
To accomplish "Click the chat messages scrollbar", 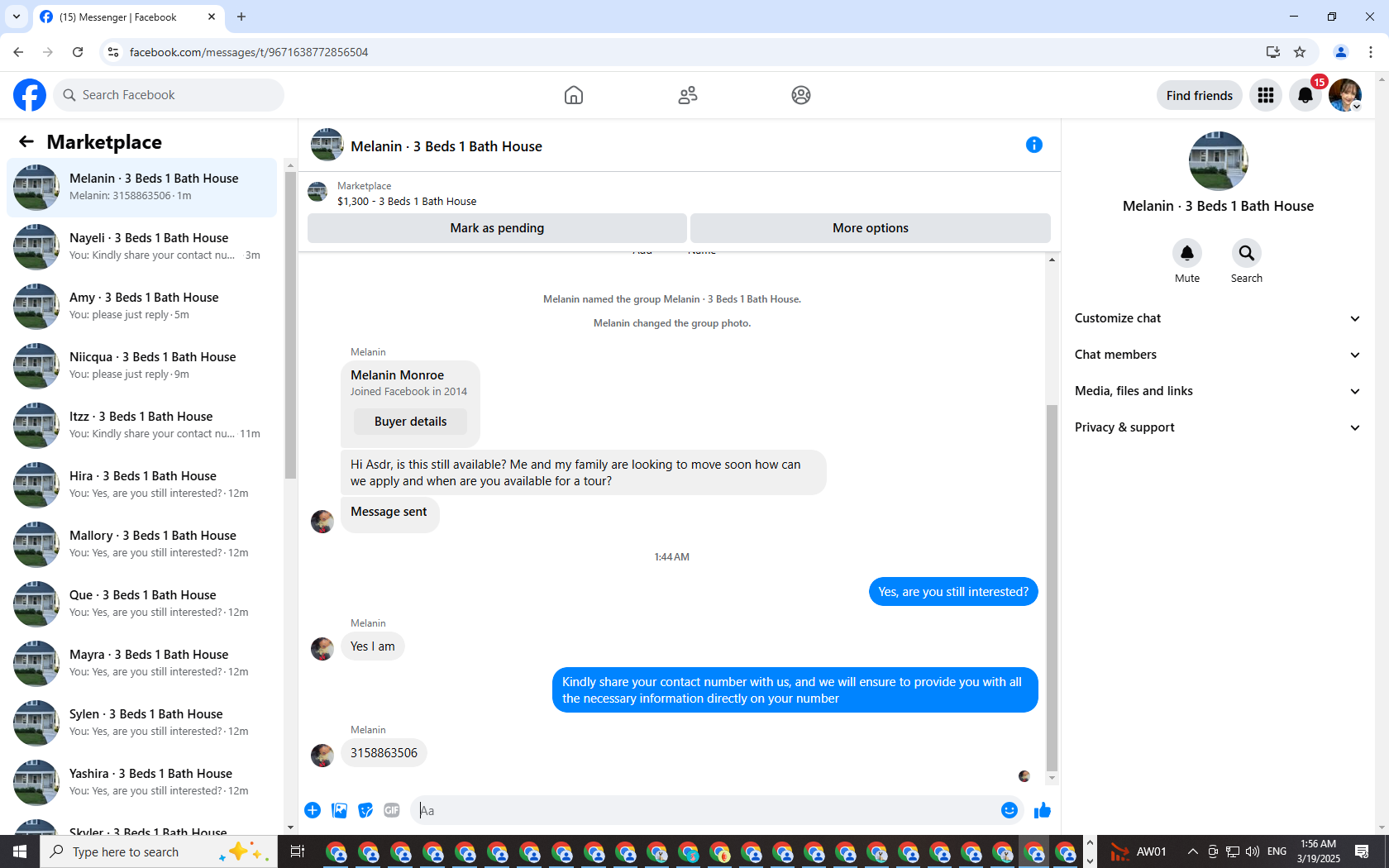I will pyautogui.click(x=1052, y=587).
